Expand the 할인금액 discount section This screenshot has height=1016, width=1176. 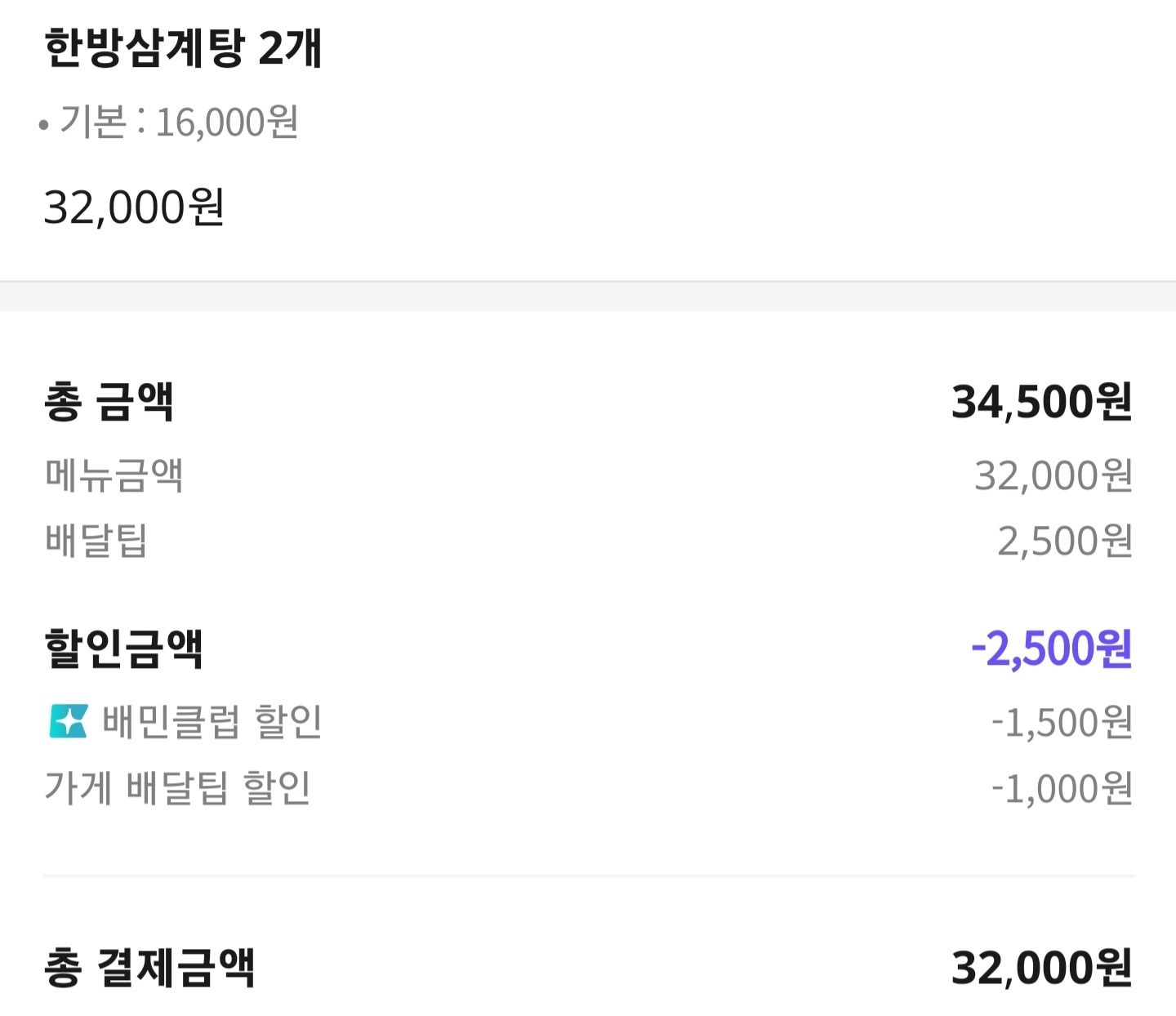coord(127,645)
